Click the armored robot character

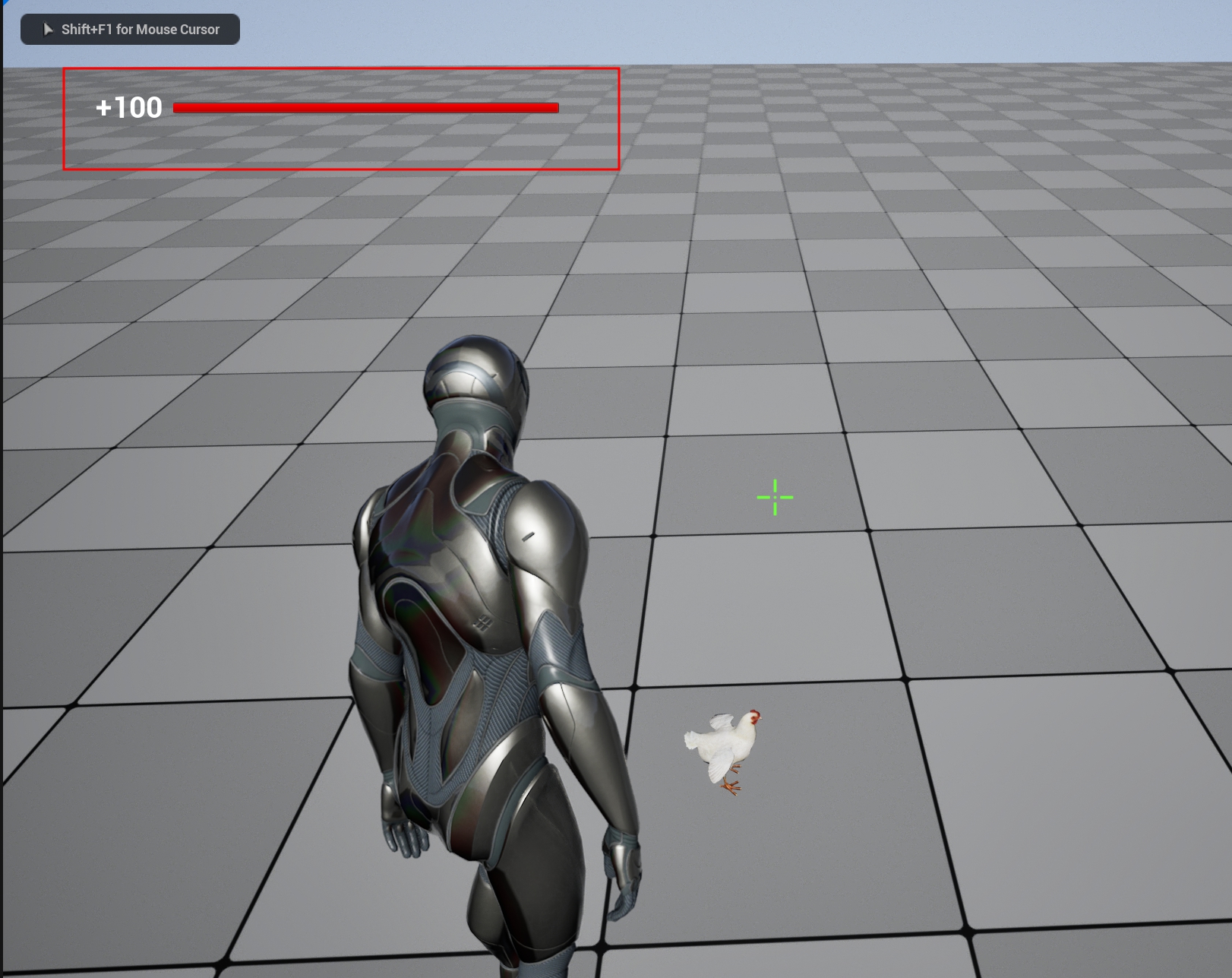click(496, 657)
